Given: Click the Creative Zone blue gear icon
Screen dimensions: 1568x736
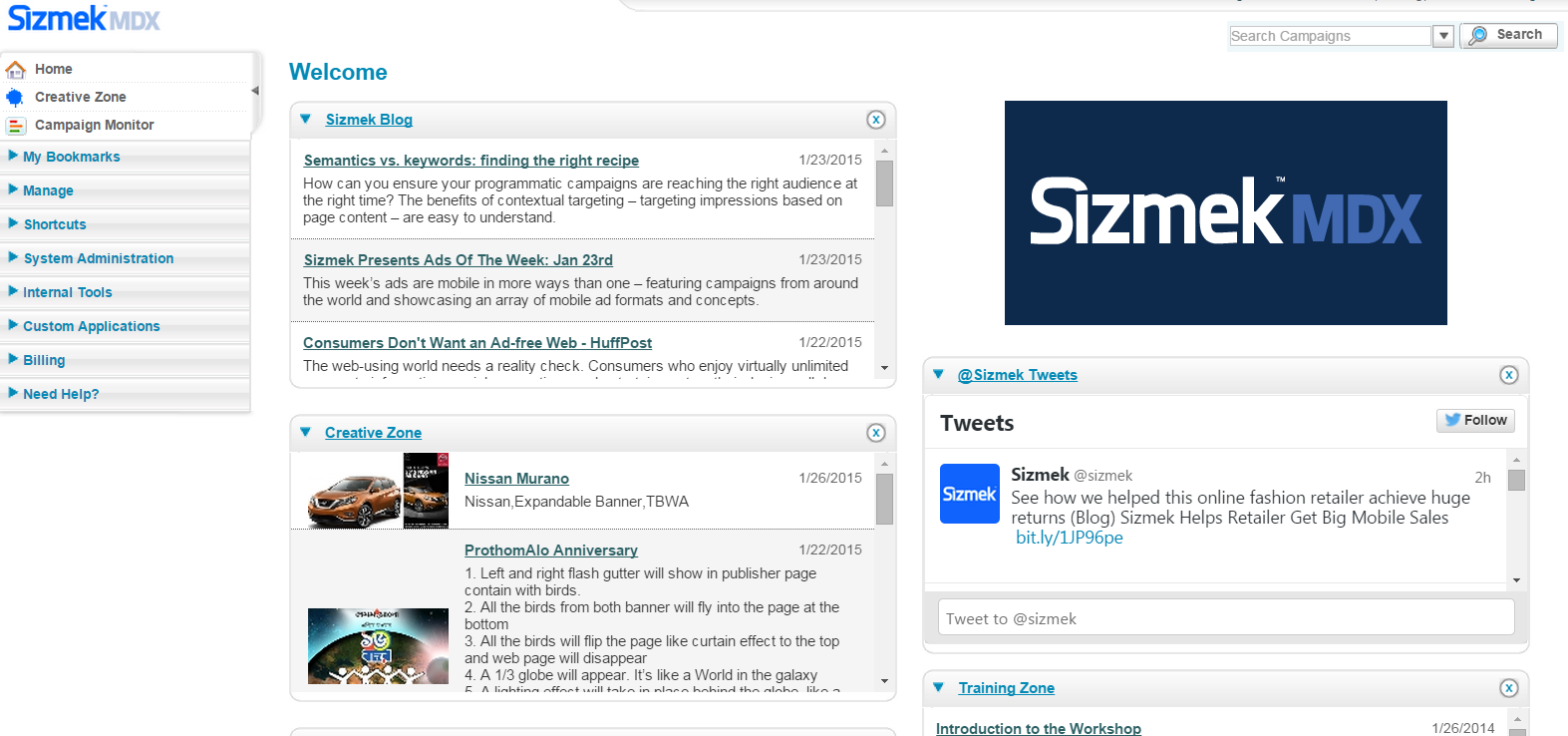Looking at the screenshot, I should 15,97.
